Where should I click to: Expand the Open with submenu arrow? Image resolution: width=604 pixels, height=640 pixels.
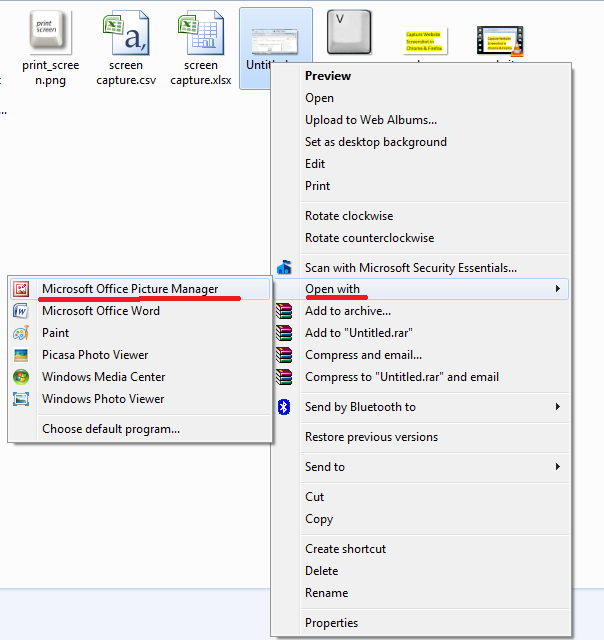557,289
